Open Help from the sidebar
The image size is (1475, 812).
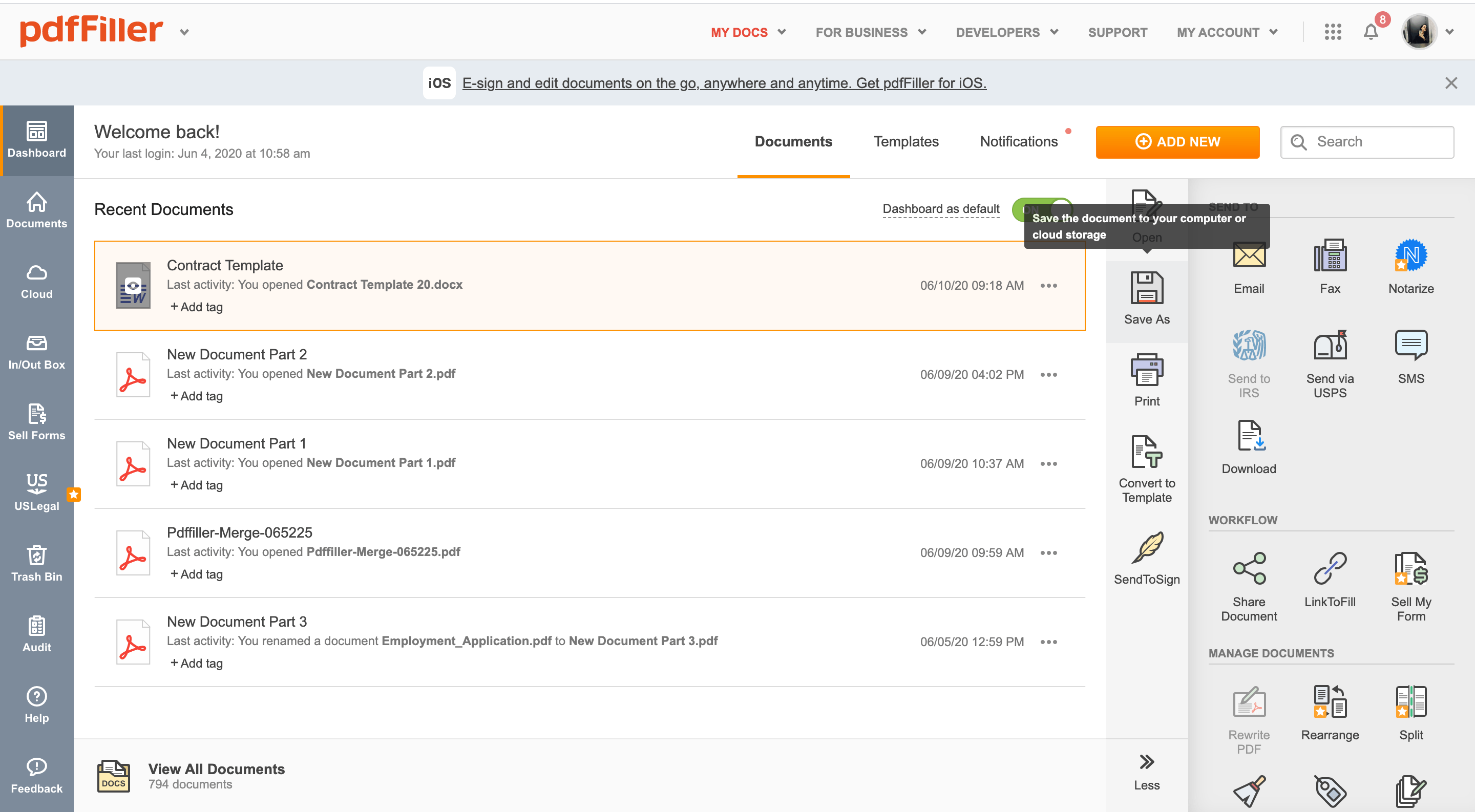37,705
